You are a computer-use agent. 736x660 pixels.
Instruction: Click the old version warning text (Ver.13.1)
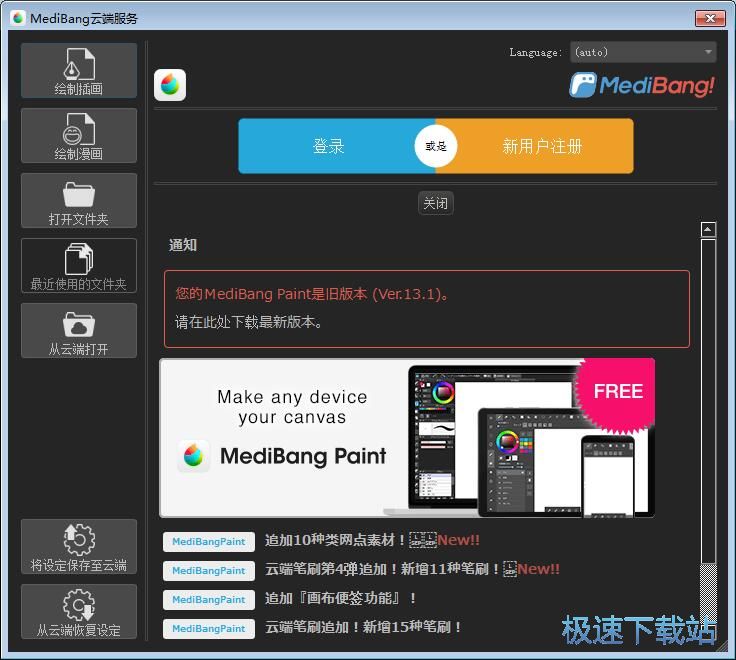point(313,294)
